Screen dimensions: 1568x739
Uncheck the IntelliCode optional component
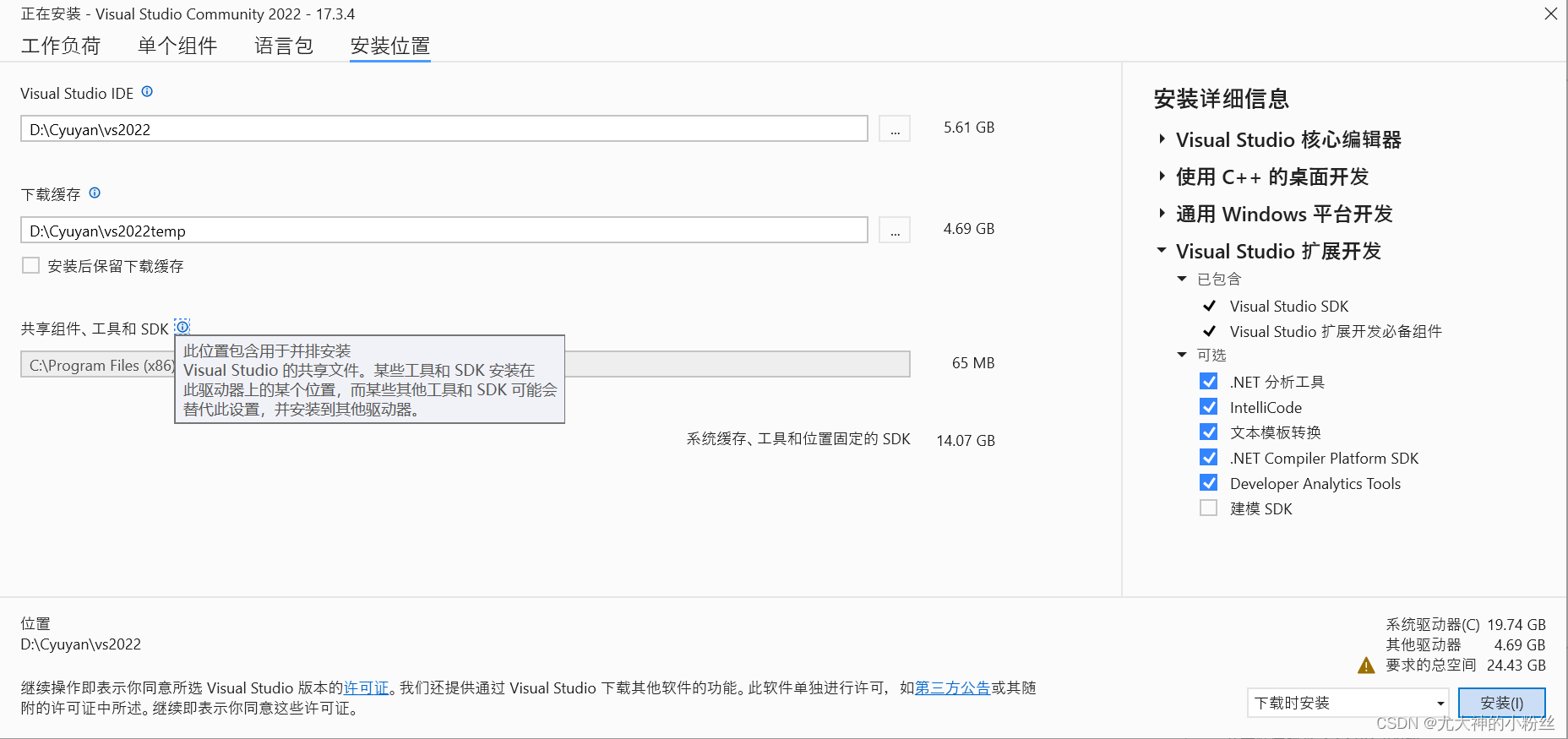[1209, 407]
